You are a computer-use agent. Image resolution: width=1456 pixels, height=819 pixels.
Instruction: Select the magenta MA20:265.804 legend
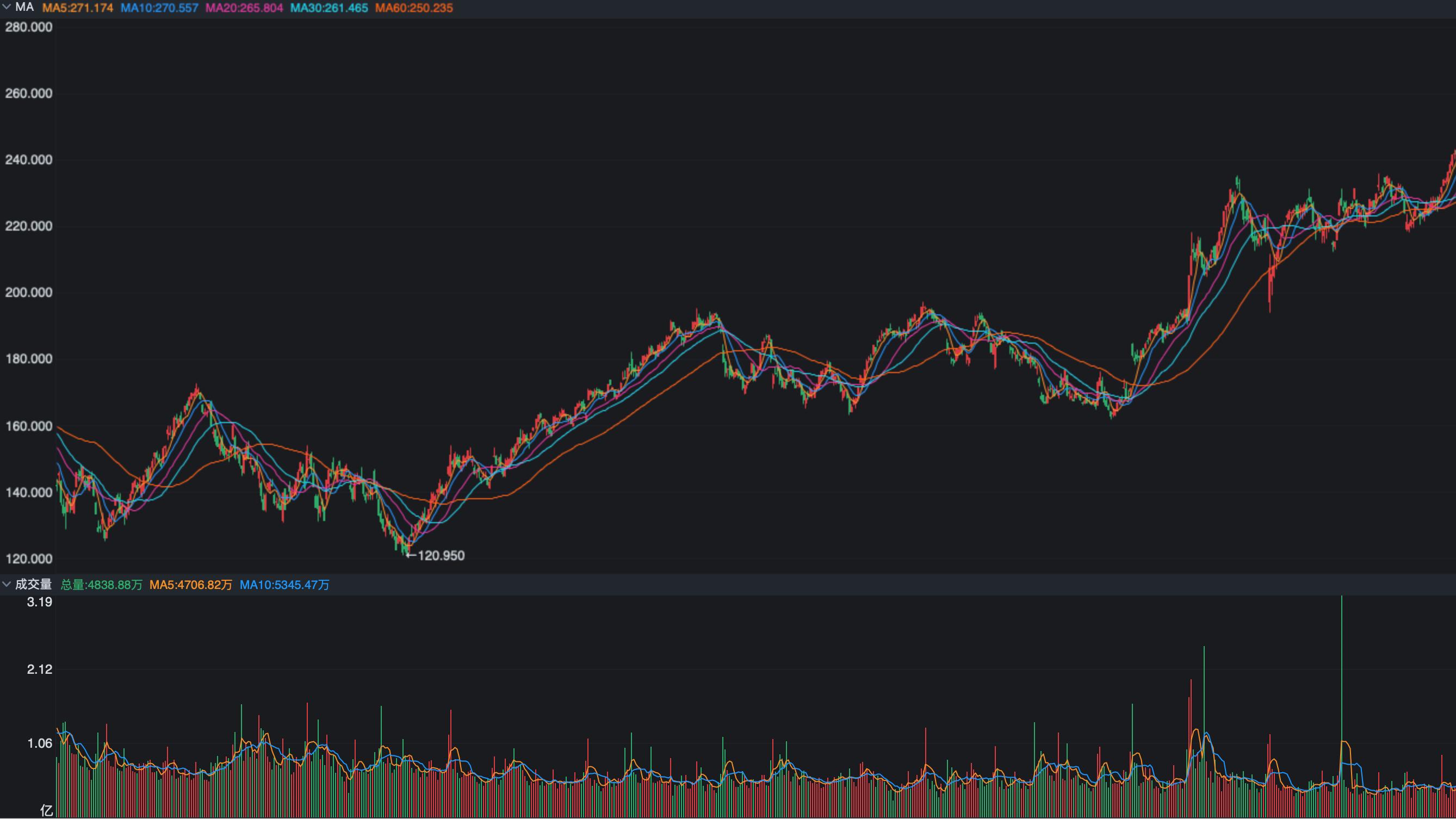point(244,8)
